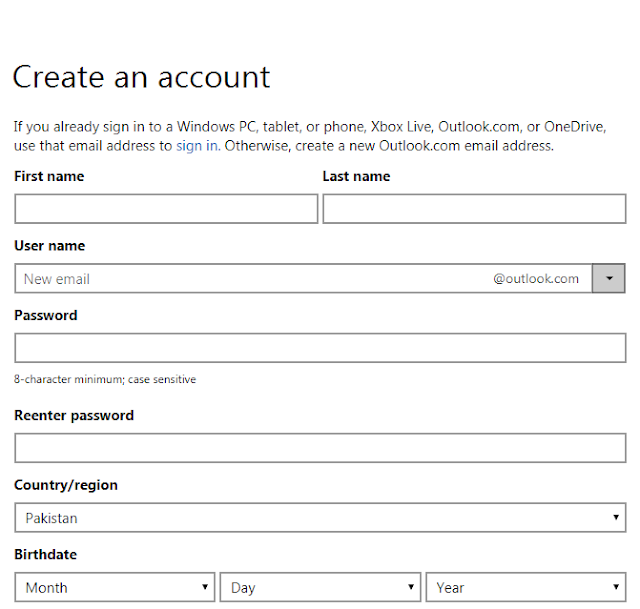Screen dimensions: 640x609
Task: Click the 'Create an account' heading
Action: tap(141, 77)
